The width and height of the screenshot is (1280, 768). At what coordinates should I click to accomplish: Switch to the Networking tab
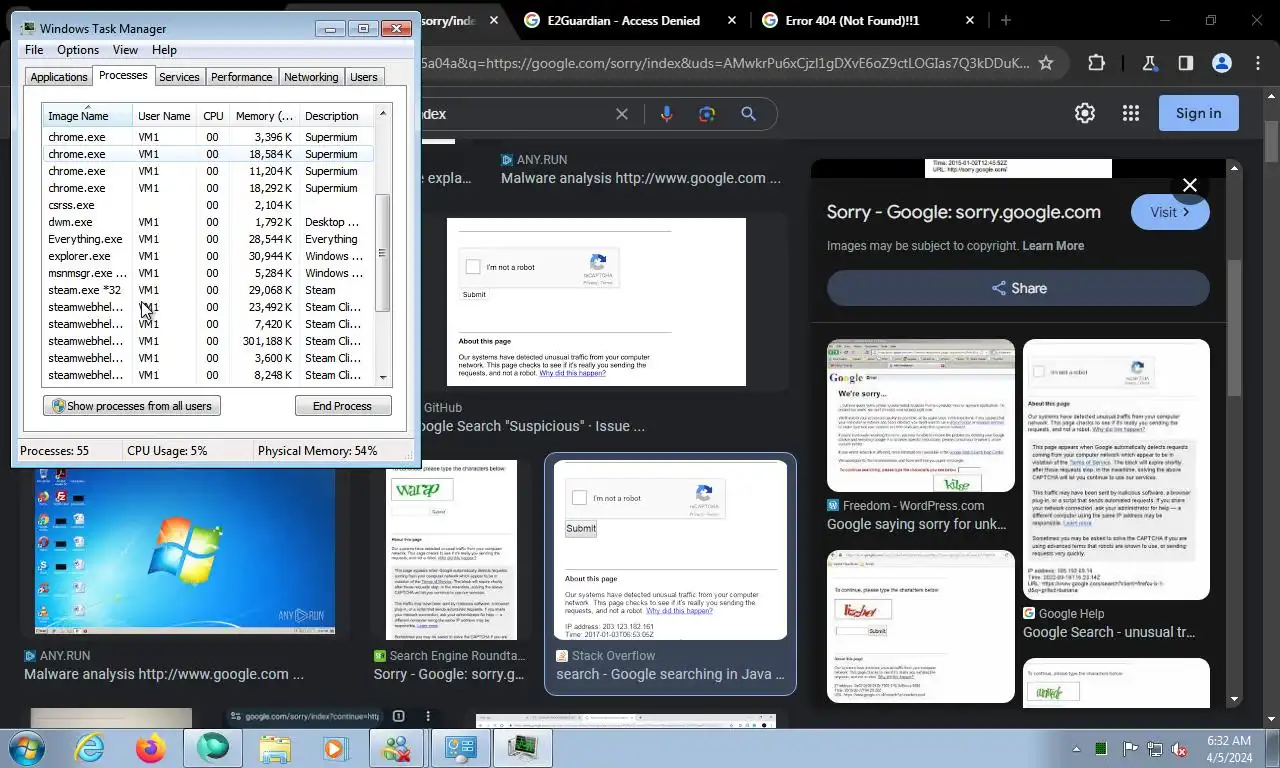click(x=311, y=77)
